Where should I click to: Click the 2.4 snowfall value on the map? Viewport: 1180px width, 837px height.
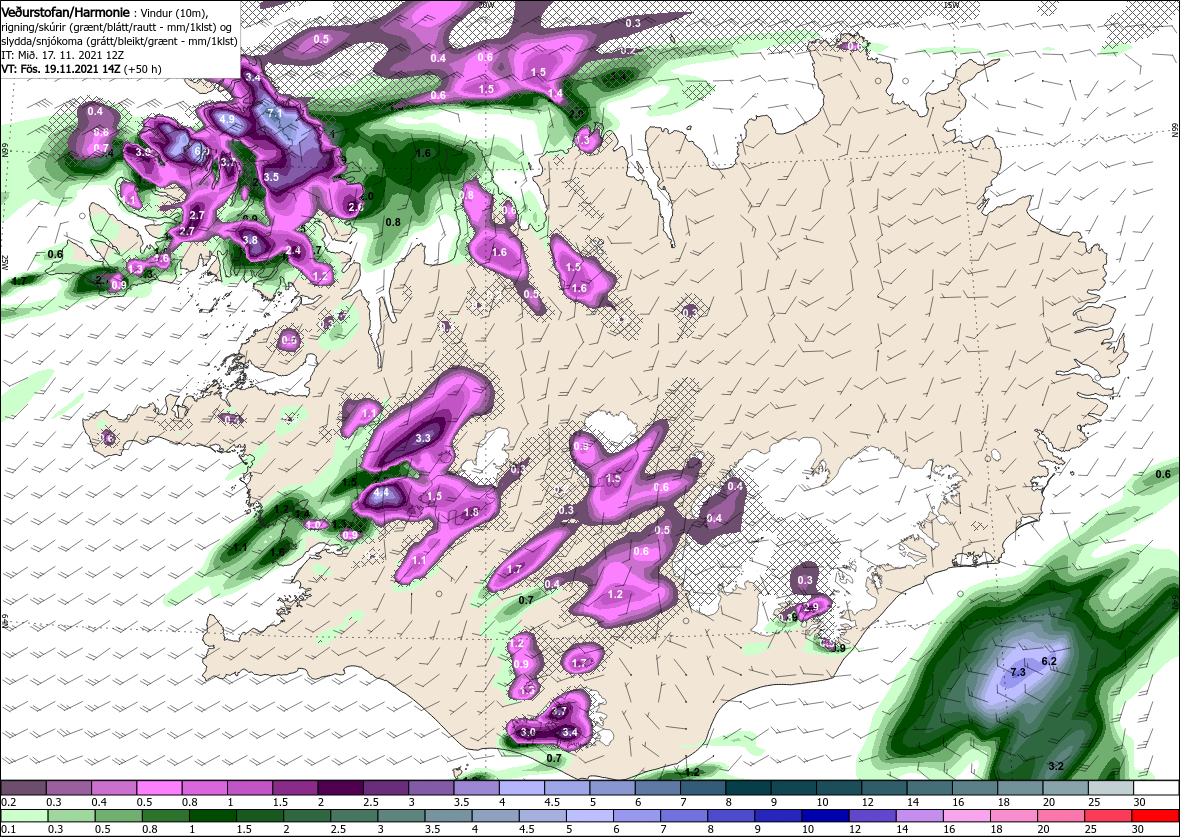pos(293,251)
